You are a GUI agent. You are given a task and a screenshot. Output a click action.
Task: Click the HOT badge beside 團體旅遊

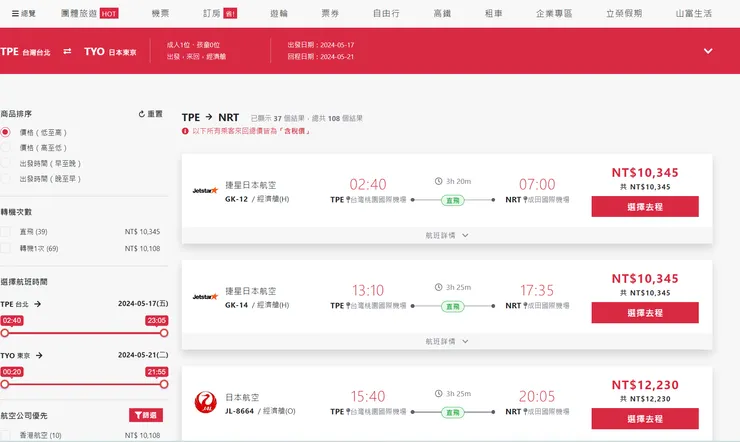pos(109,14)
